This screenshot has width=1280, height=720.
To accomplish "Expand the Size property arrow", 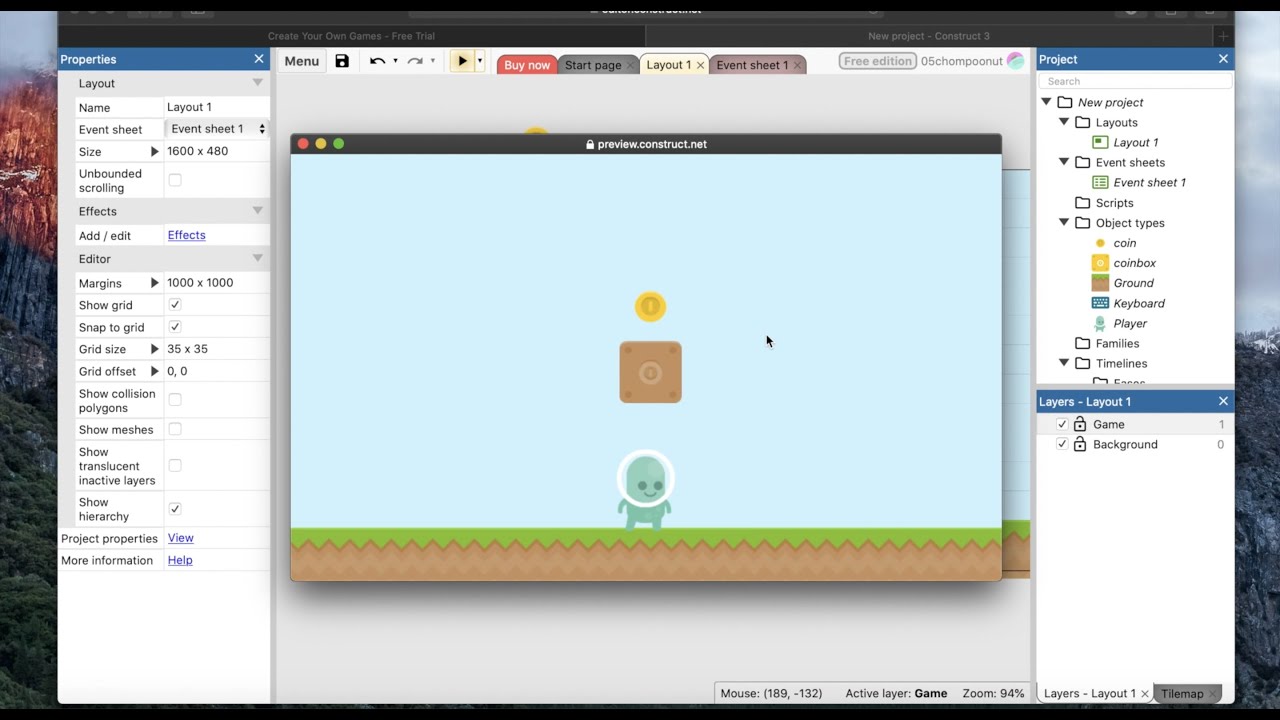I will [x=154, y=151].
